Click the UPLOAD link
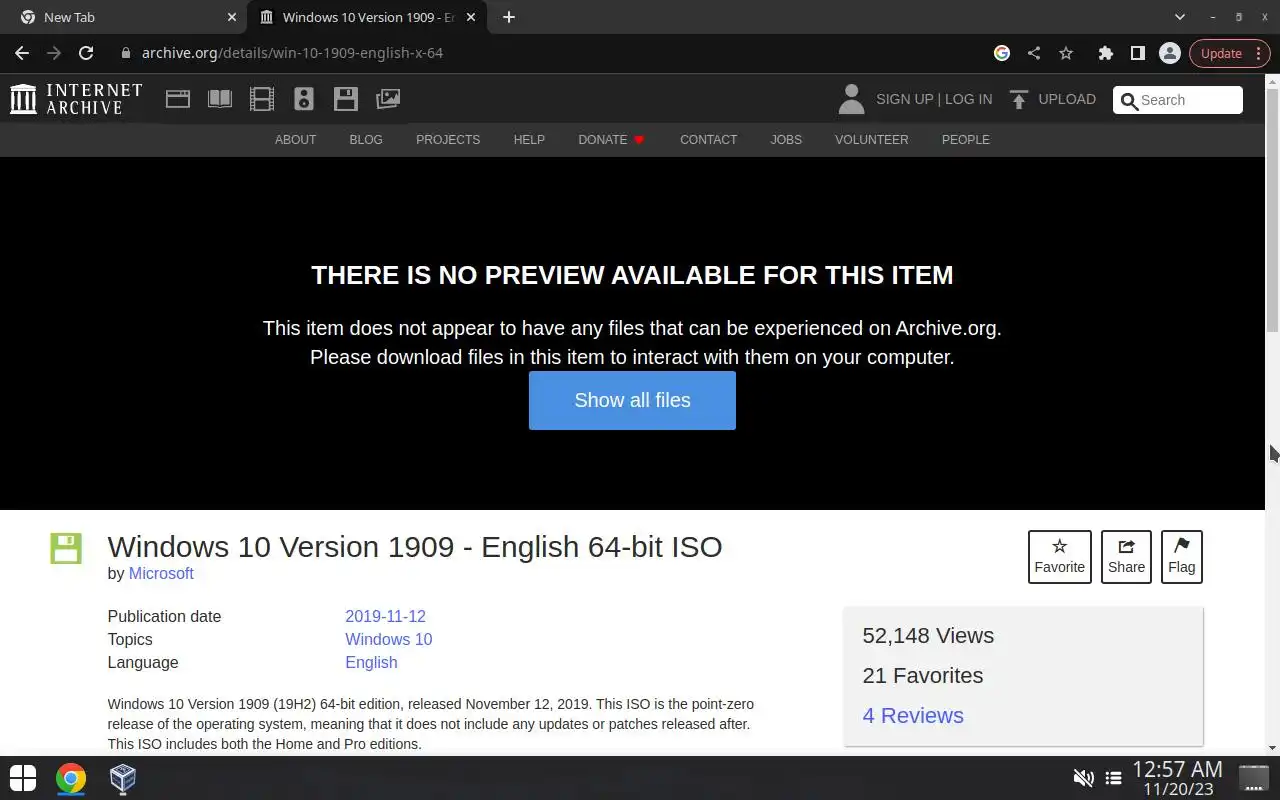1280x800 pixels. click(1067, 99)
